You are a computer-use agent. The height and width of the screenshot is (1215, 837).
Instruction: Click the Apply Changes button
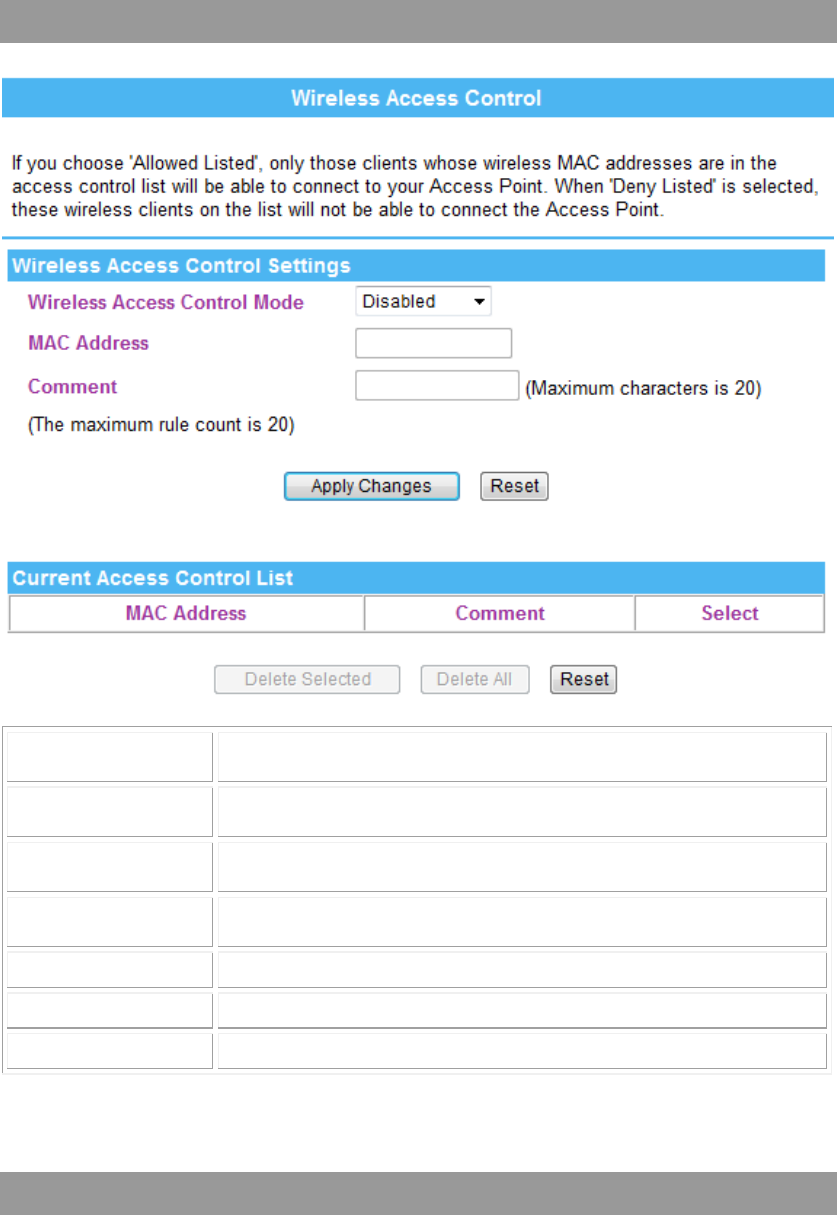click(x=372, y=486)
